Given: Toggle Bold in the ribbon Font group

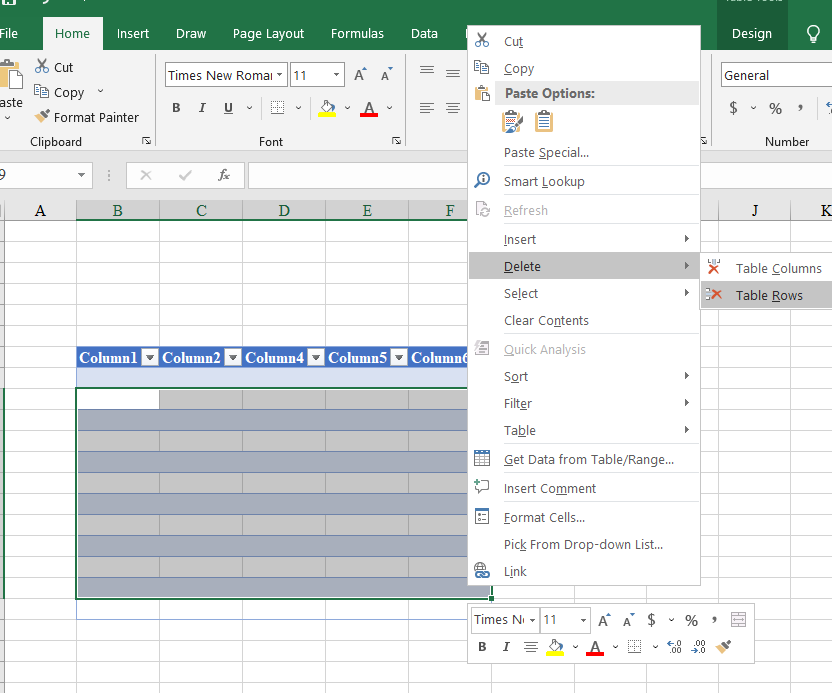Looking at the screenshot, I should coord(176,108).
